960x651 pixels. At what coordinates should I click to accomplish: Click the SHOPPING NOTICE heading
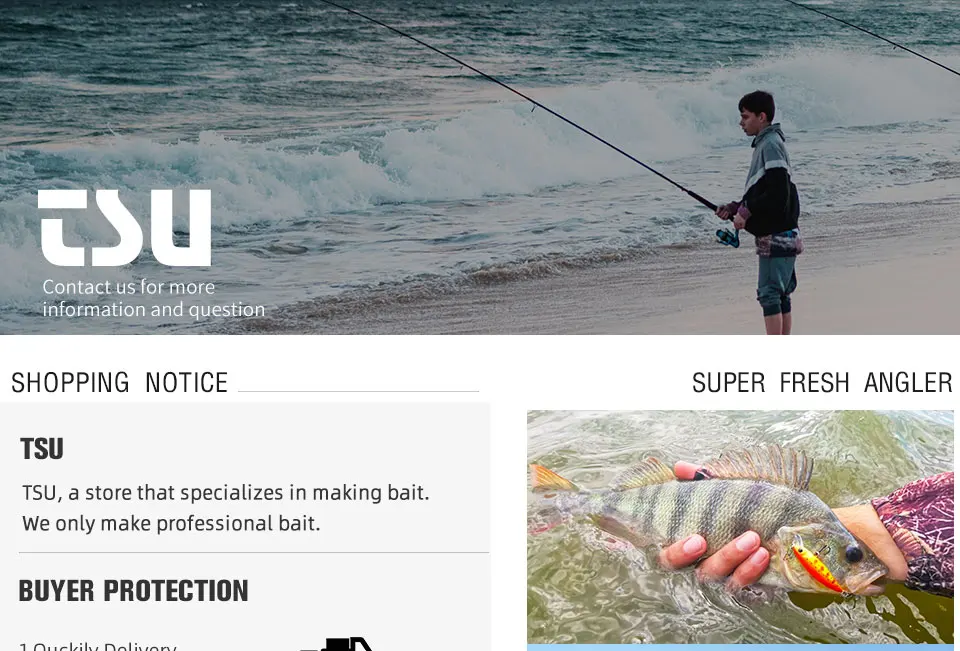click(x=119, y=383)
